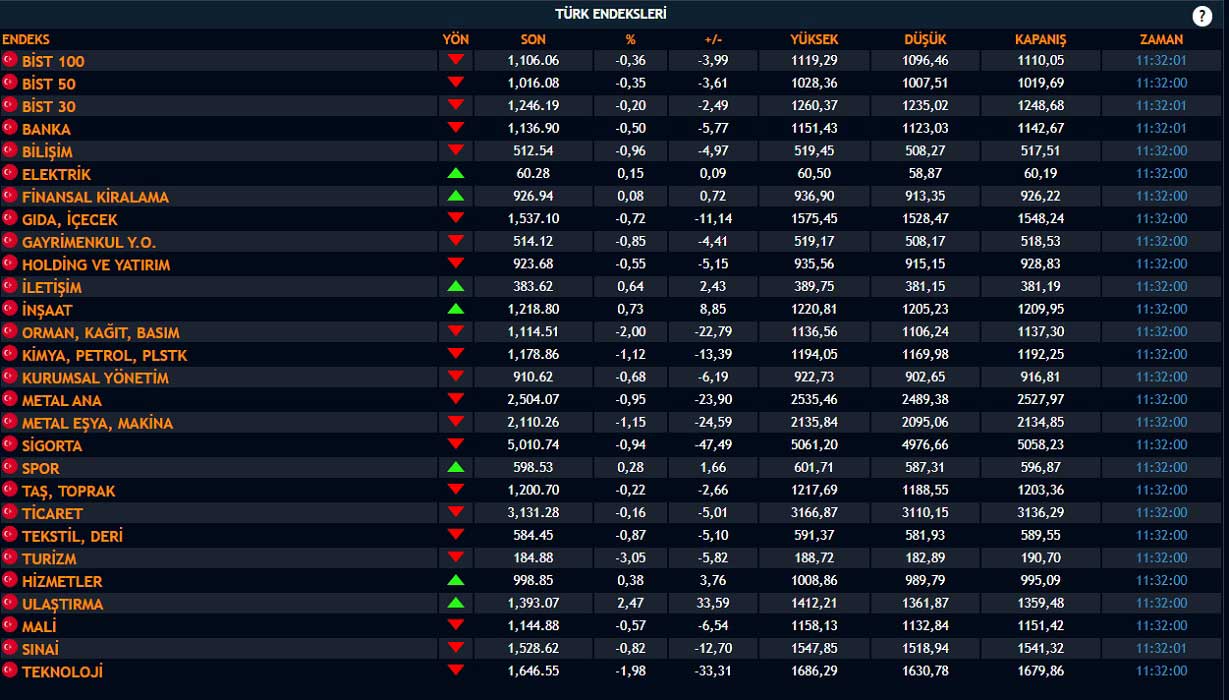
Task: Sort by the ZAMAN column header
Action: [x=1161, y=40]
